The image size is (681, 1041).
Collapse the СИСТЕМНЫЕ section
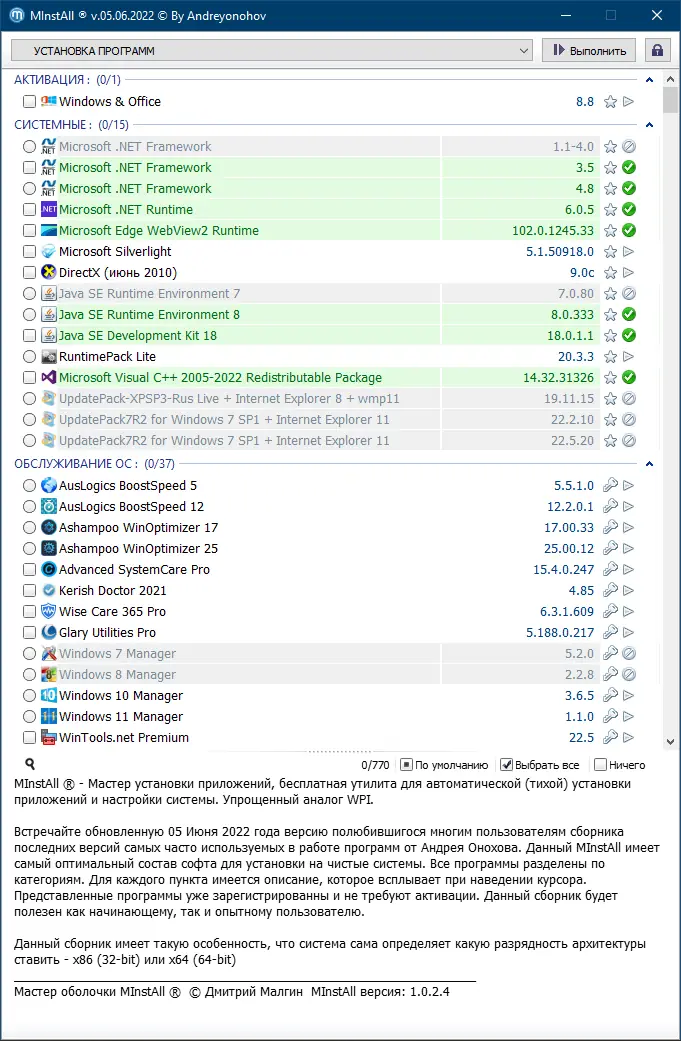tap(649, 125)
